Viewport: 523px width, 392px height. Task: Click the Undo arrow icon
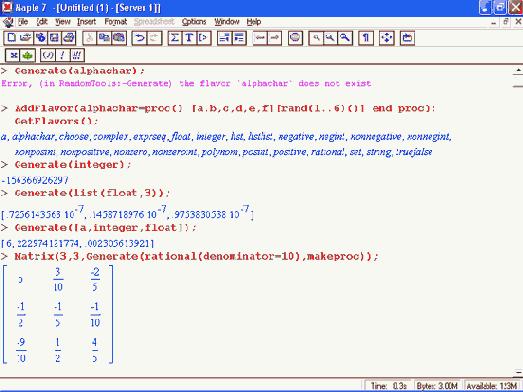coord(139,38)
